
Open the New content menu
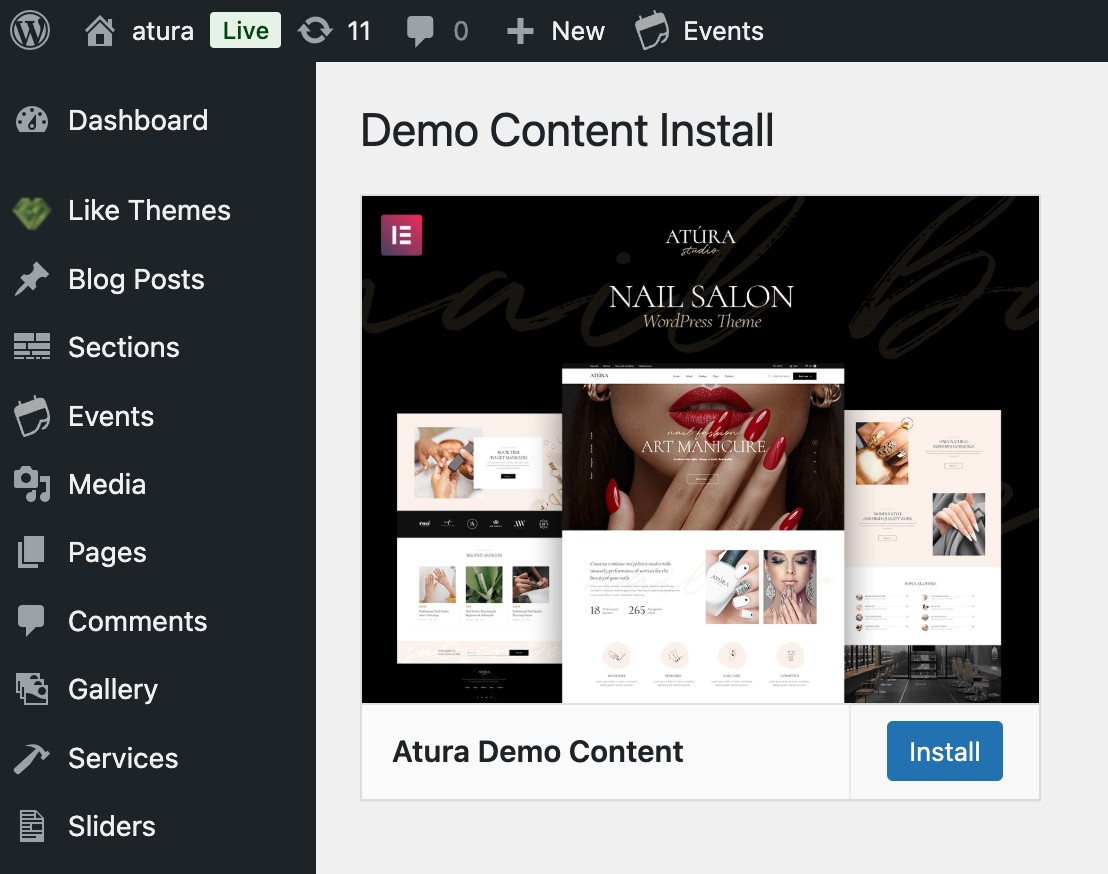click(578, 31)
